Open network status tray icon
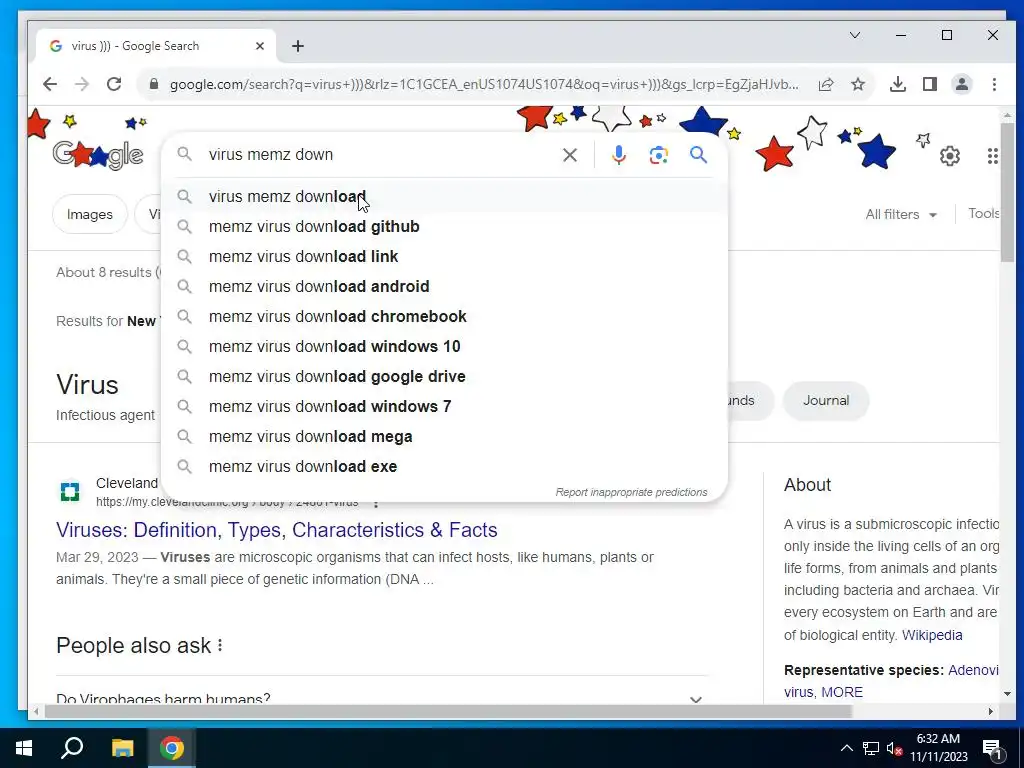Screen dimensions: 1024x768 click(x=871, y=748)
